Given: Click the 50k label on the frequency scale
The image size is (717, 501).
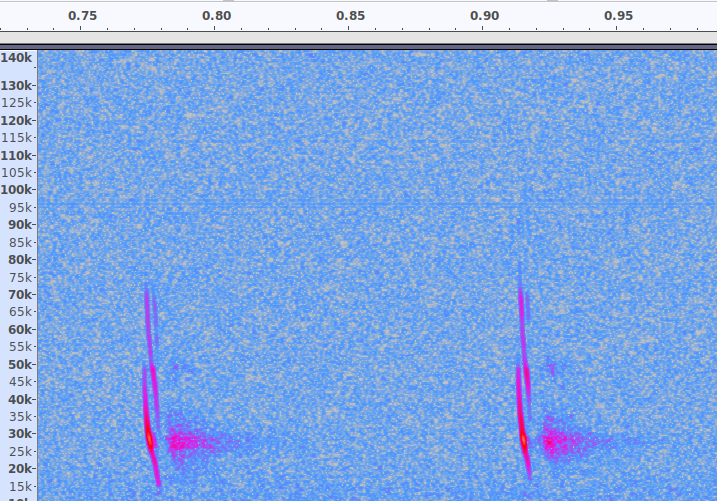Looking at the screenshot, I should (x=19, y=365).
